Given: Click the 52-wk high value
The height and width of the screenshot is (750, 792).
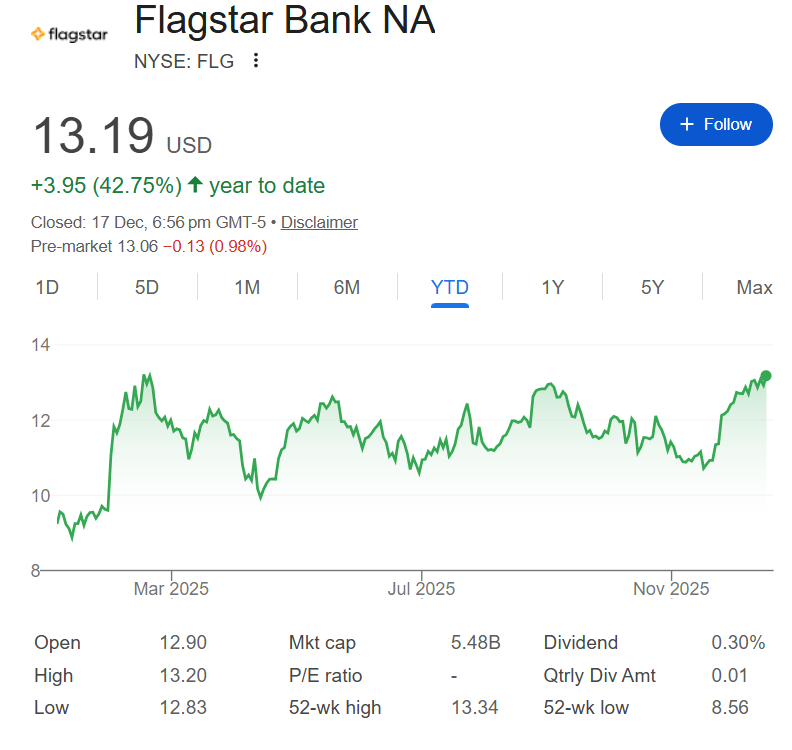Looking at the screenshot, I should (x=476, y=708).
